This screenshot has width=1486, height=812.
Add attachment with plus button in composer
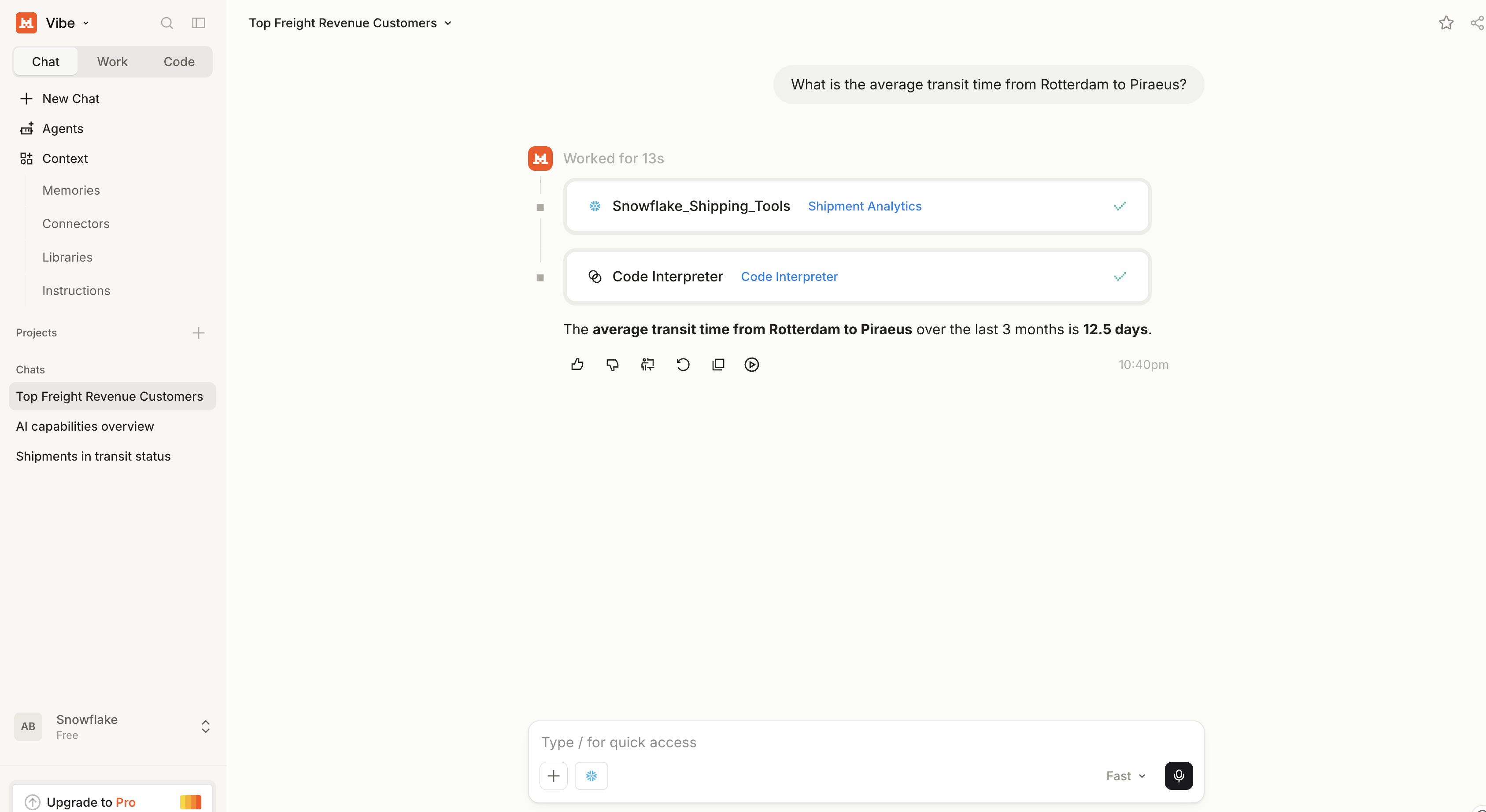coord(553,775)
